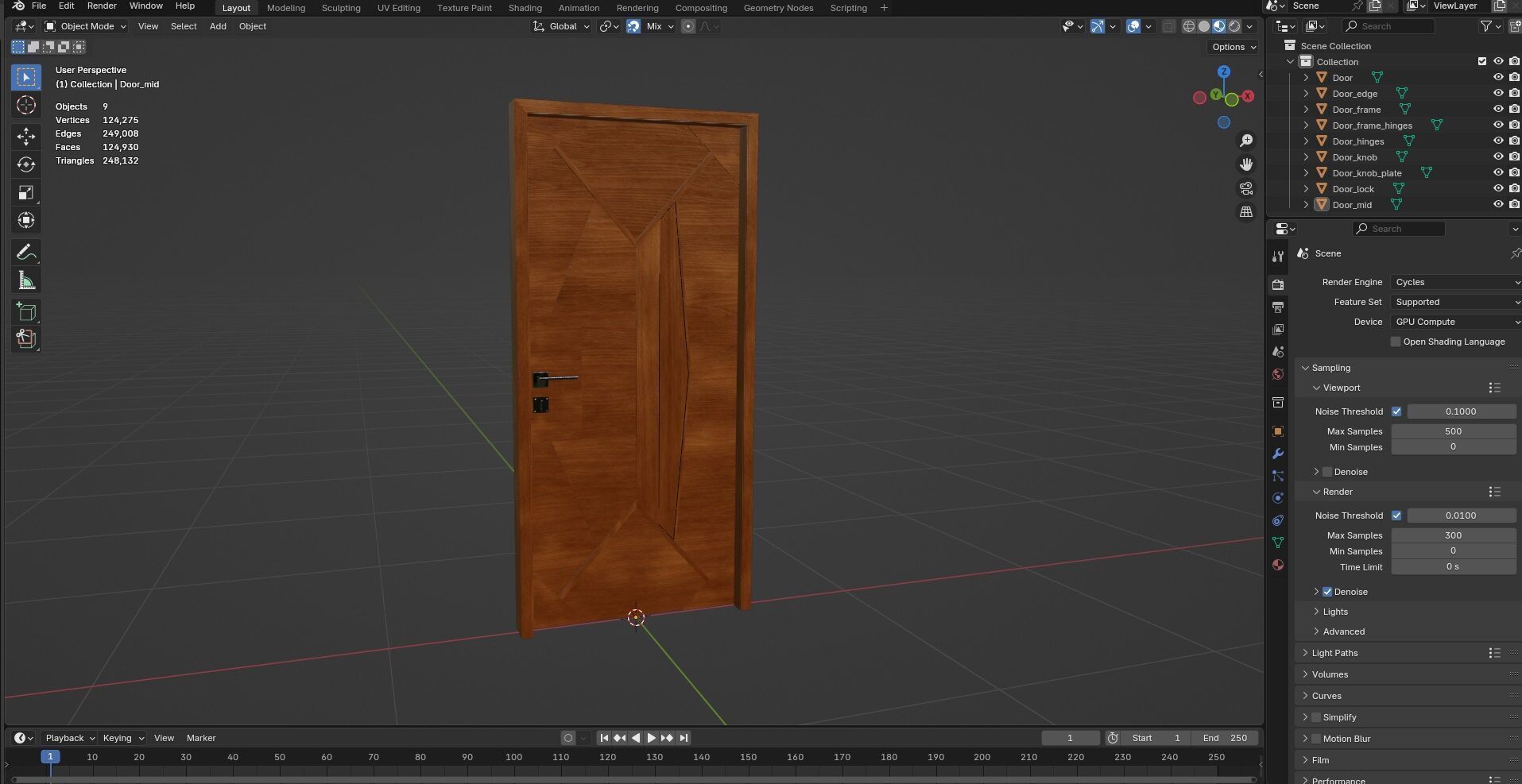The height and width of the screenshot is (784, 1522).
Task: Open the File menu
Action: pyautogui.click(x=38, y=6)
